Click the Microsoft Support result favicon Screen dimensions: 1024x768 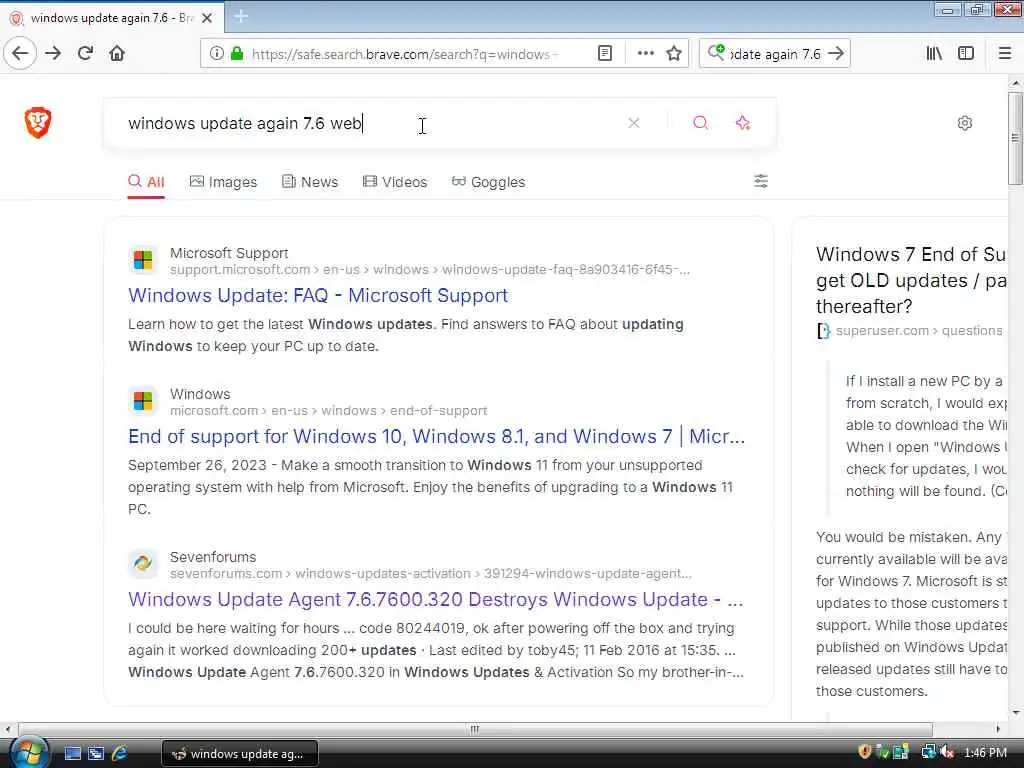[143, 260]
